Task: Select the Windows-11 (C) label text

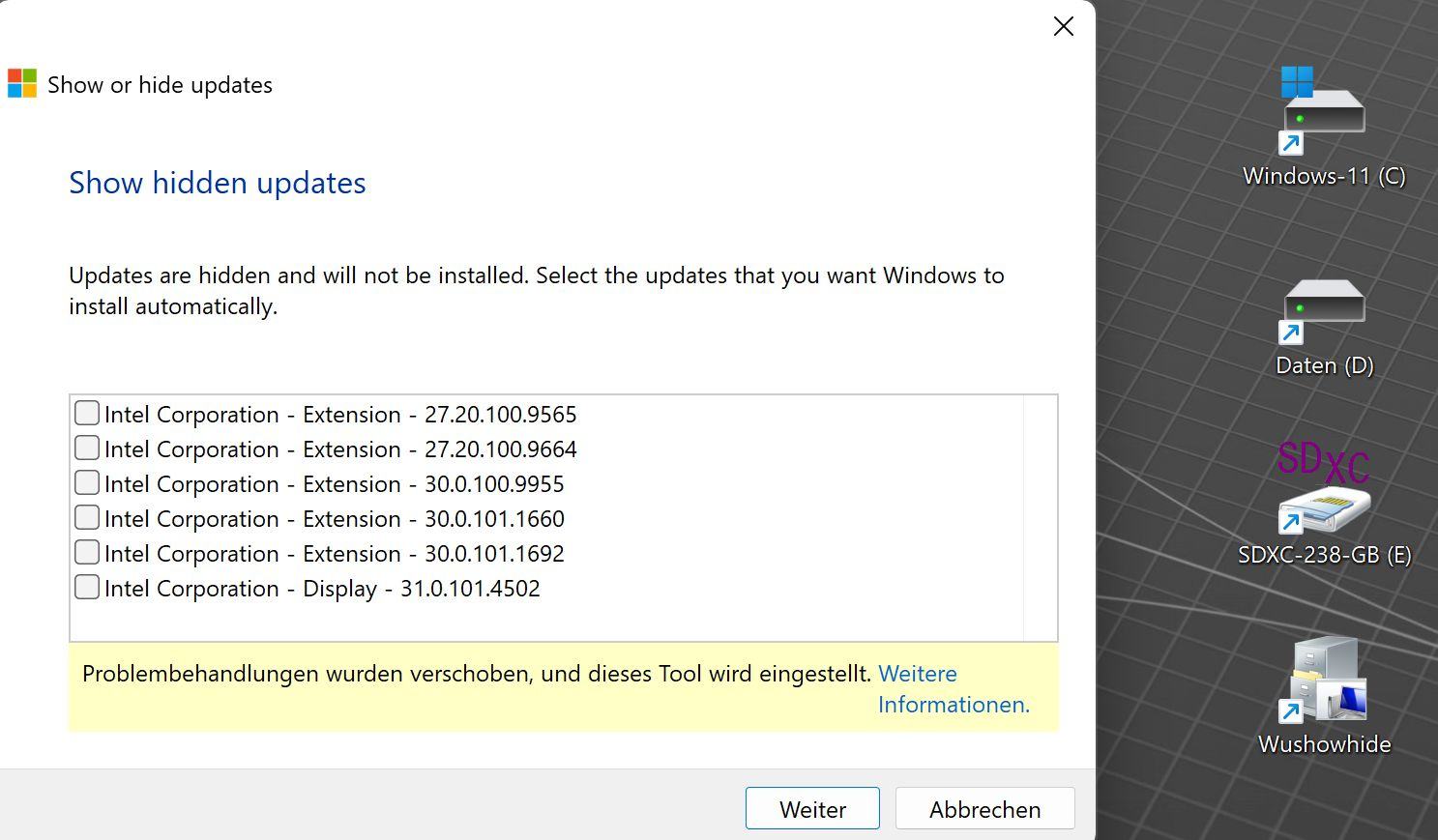Action: point(1323,176)
